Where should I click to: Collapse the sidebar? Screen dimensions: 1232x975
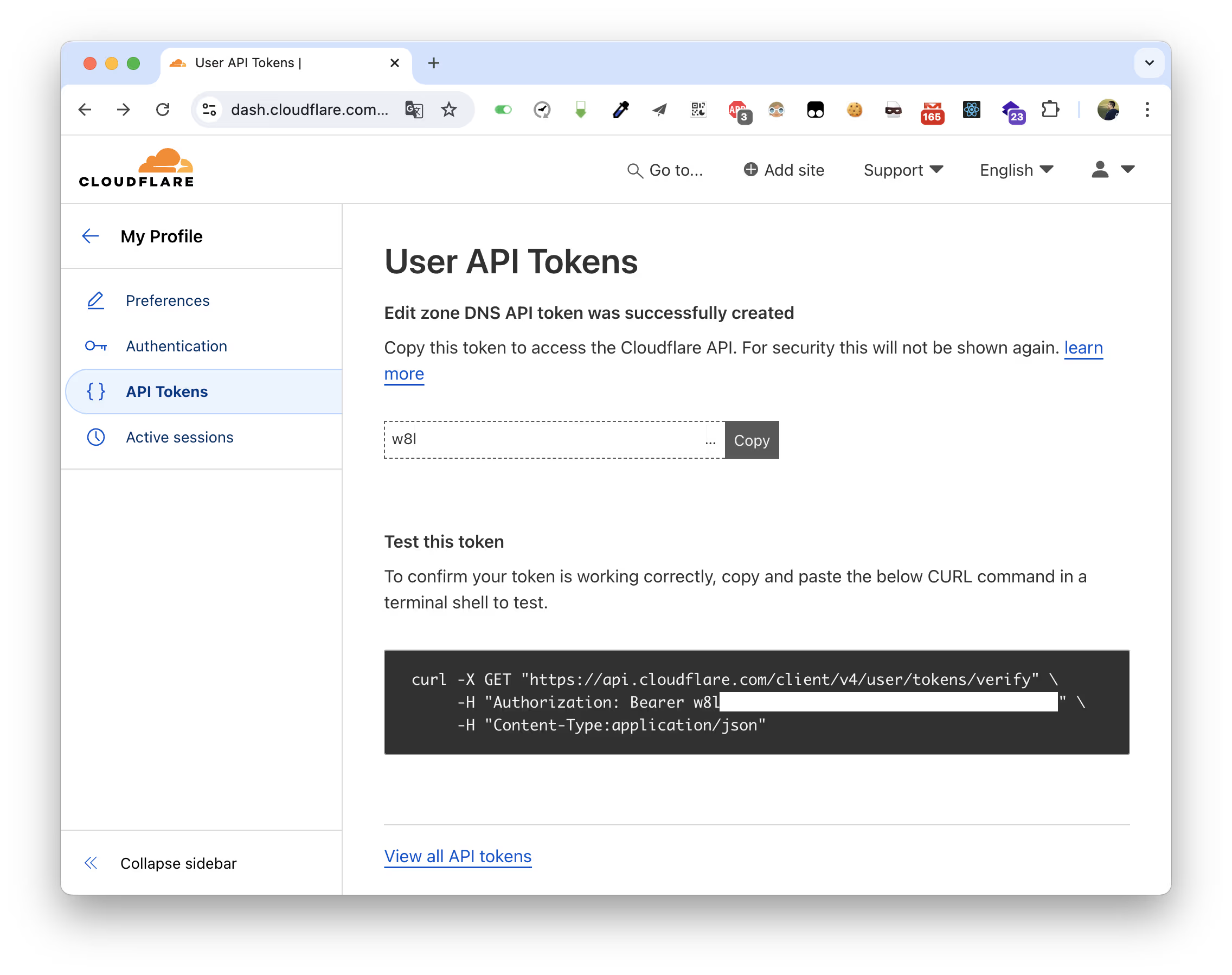pyautogui.click(x=161, y=863)
